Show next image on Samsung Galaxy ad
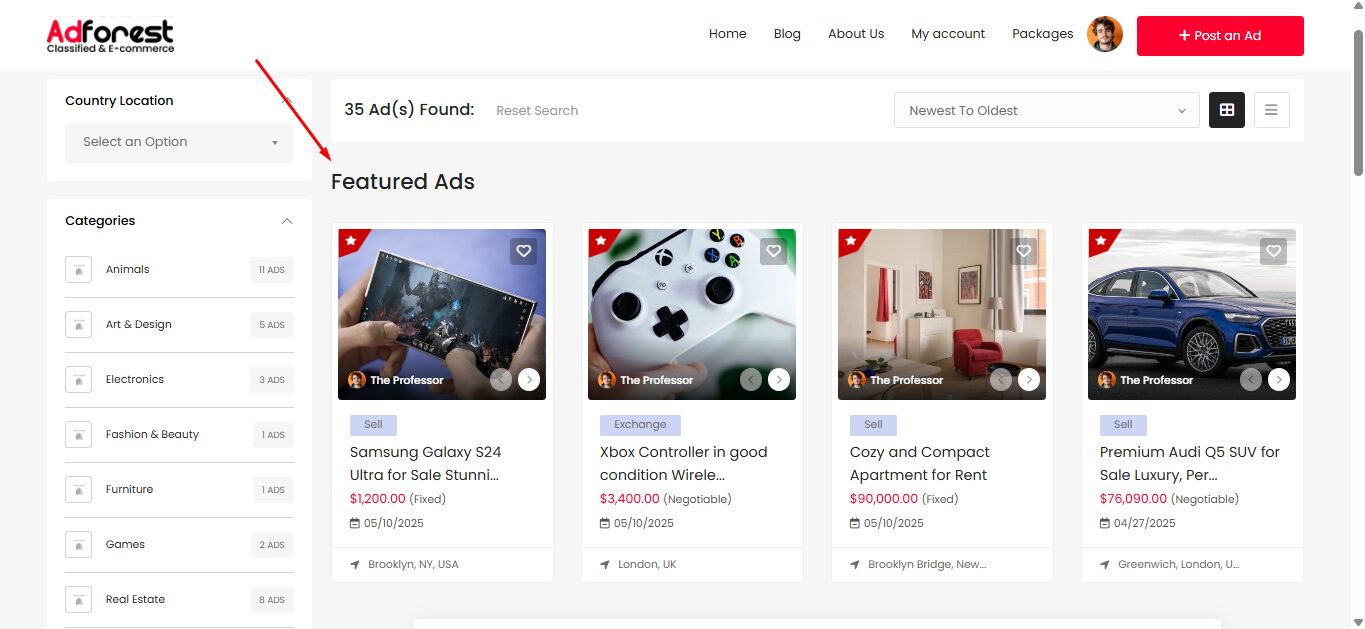 coord(529,379)
